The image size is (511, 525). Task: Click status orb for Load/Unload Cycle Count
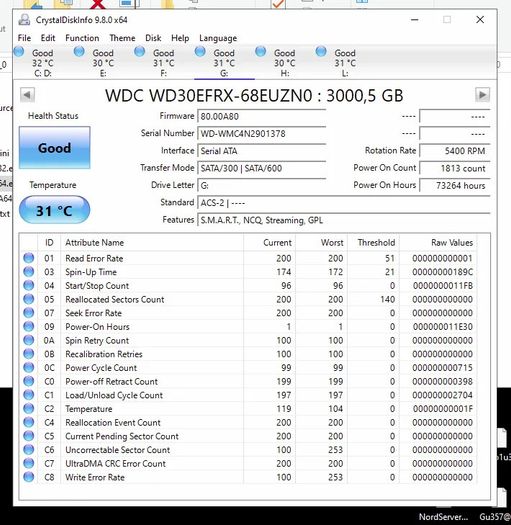coord(29,395)
